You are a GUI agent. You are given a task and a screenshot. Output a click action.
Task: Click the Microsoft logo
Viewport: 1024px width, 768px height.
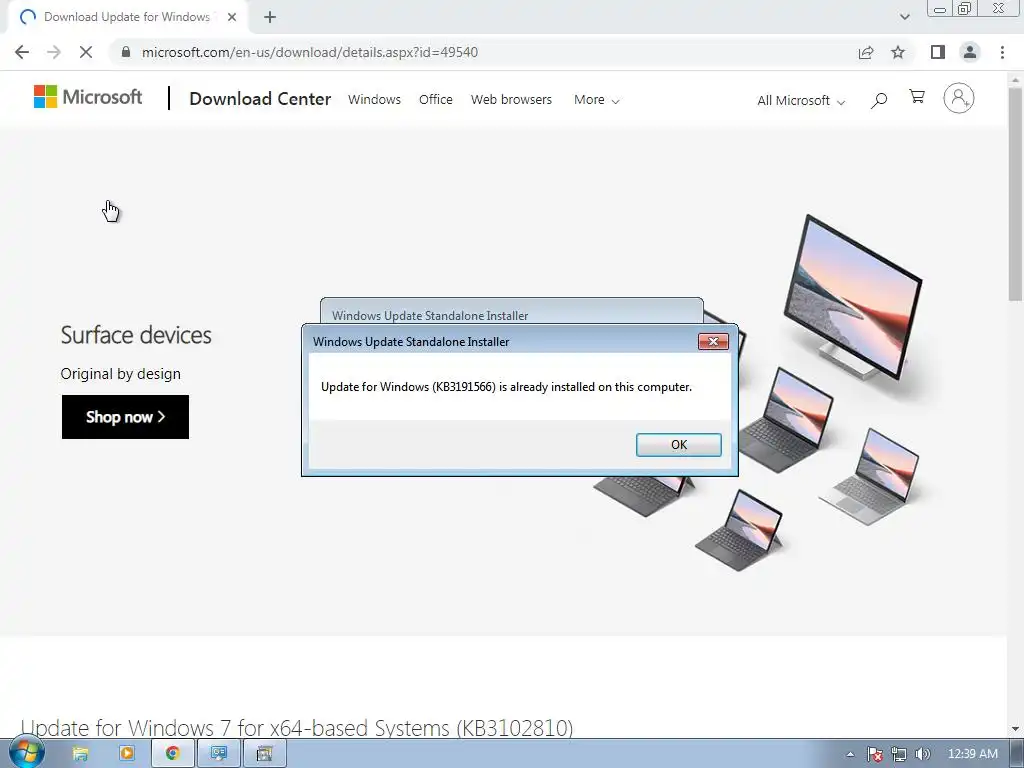tap(88, 97)
